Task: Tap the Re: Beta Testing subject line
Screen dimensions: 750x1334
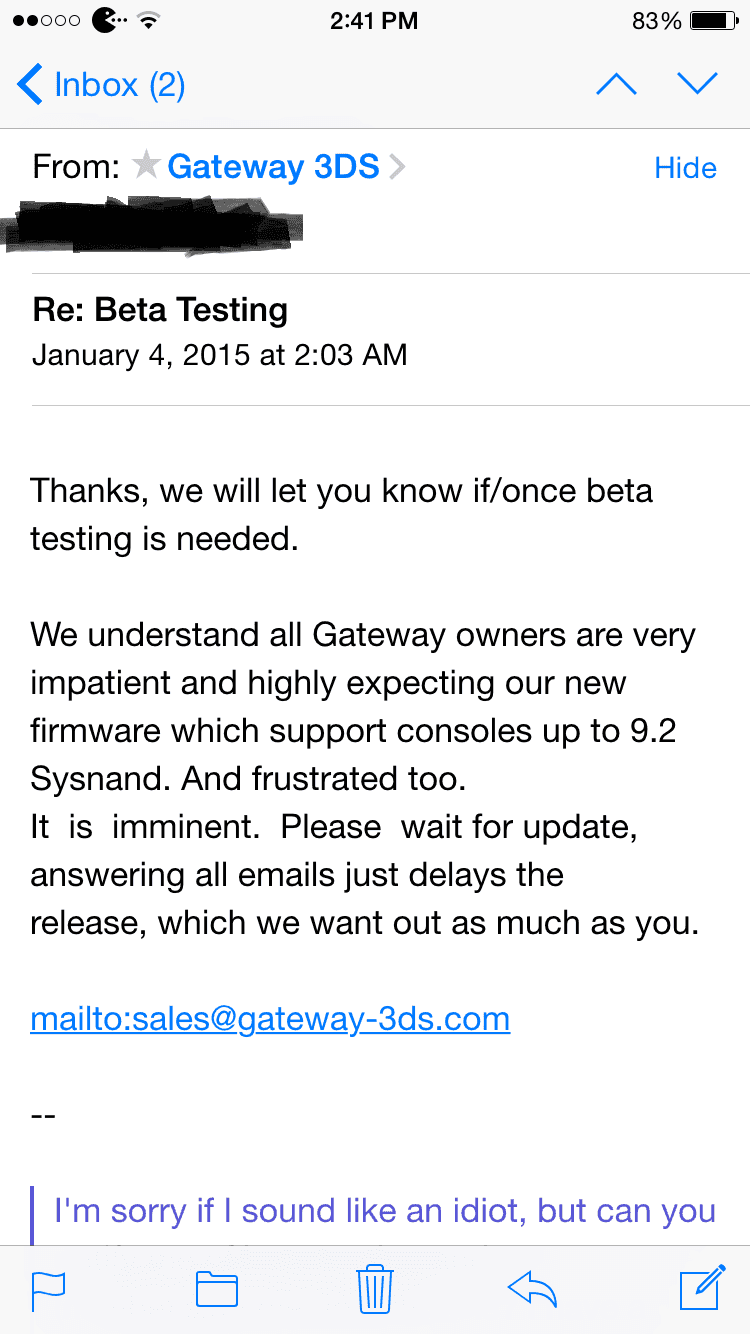Action: coord(160,310)
